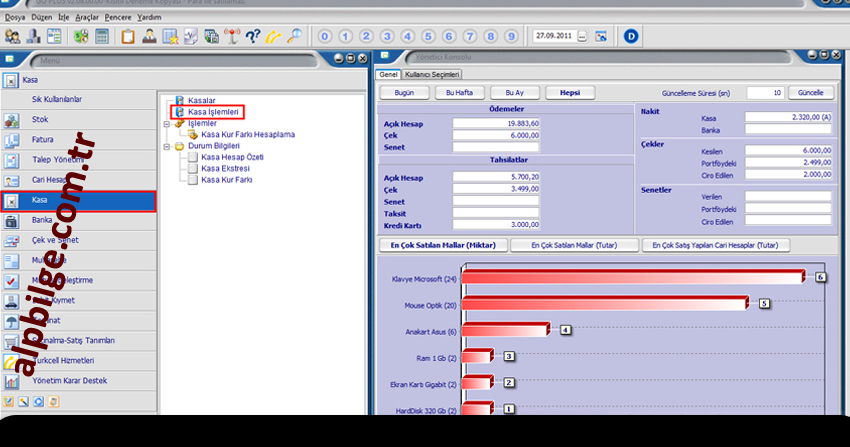This screenshot has height=447, width=850.
Task: Click the Klavye Microsoft chart bar
Action: click(631, 277)
